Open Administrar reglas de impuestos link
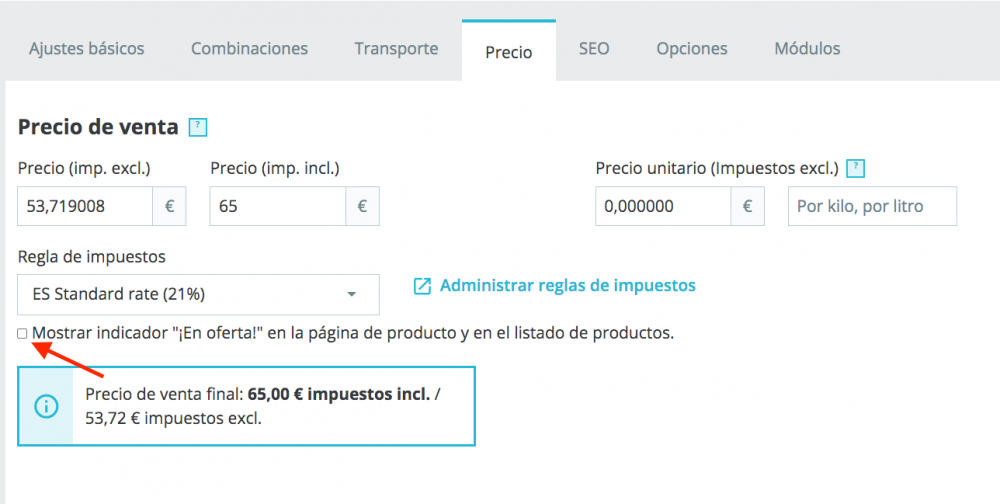The image size is (1000, 504). click(x=567, y=285)
